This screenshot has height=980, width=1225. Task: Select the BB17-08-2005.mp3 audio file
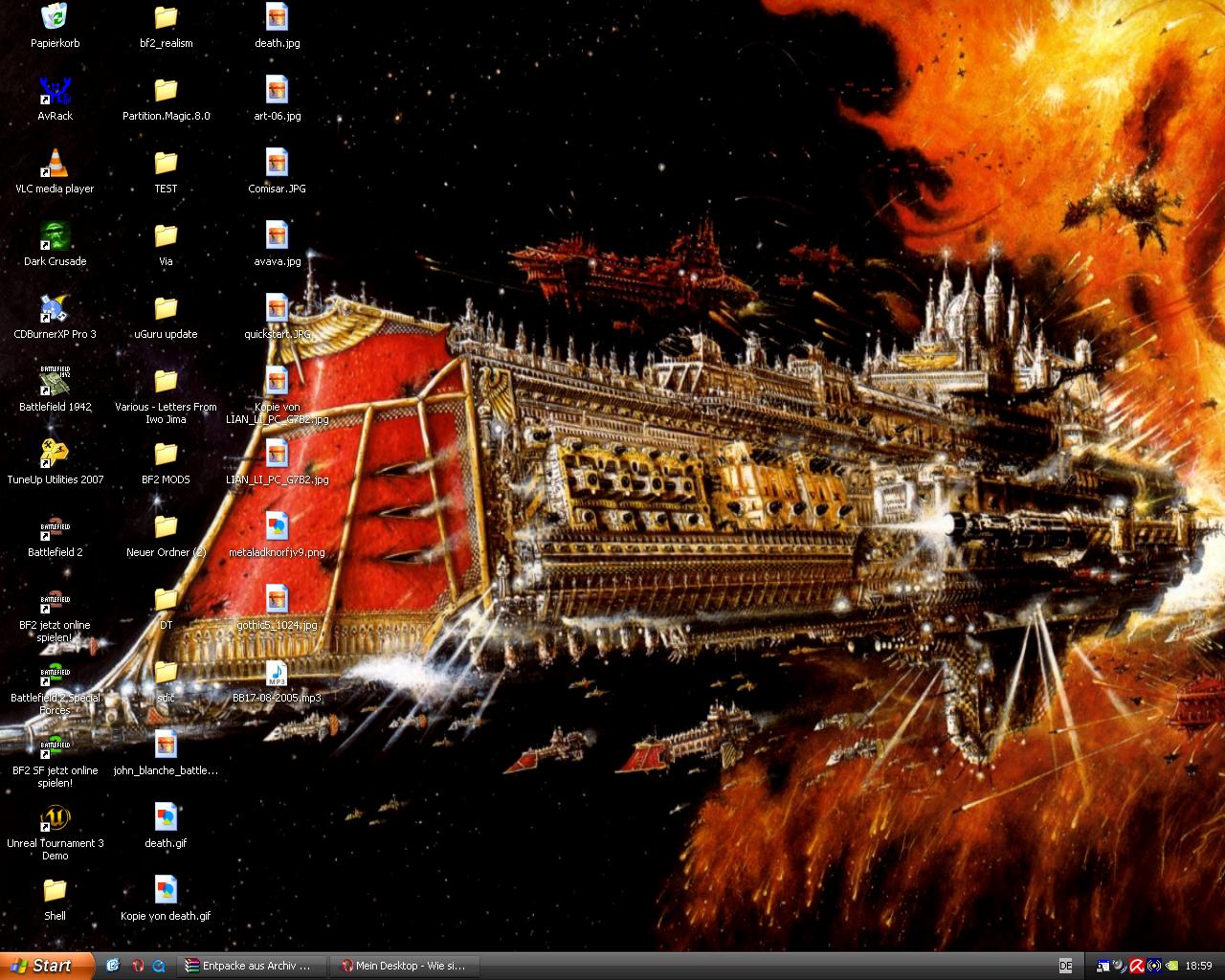tap(277, 675)
